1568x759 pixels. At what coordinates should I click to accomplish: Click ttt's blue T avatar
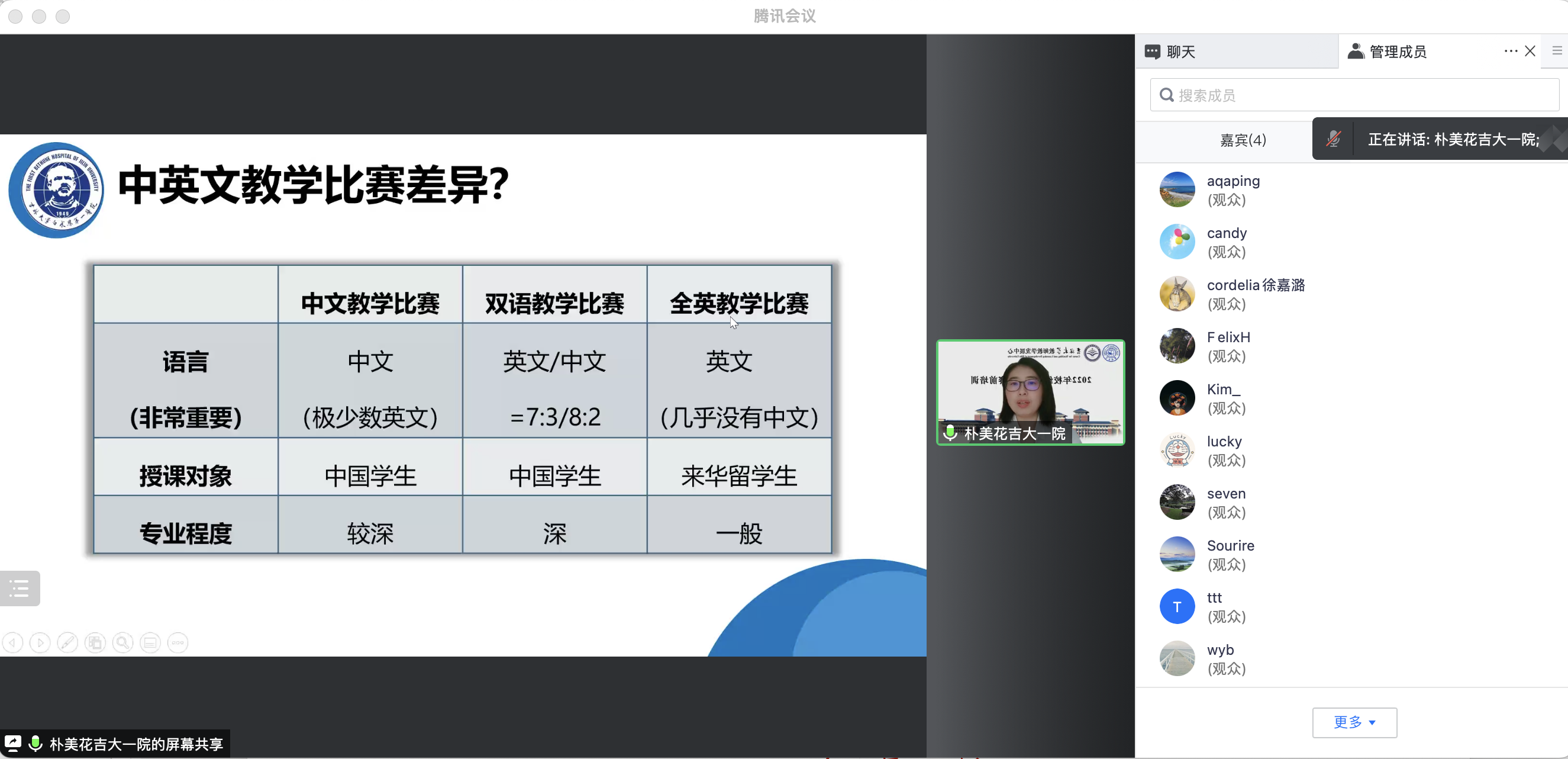pos(1177,606)
